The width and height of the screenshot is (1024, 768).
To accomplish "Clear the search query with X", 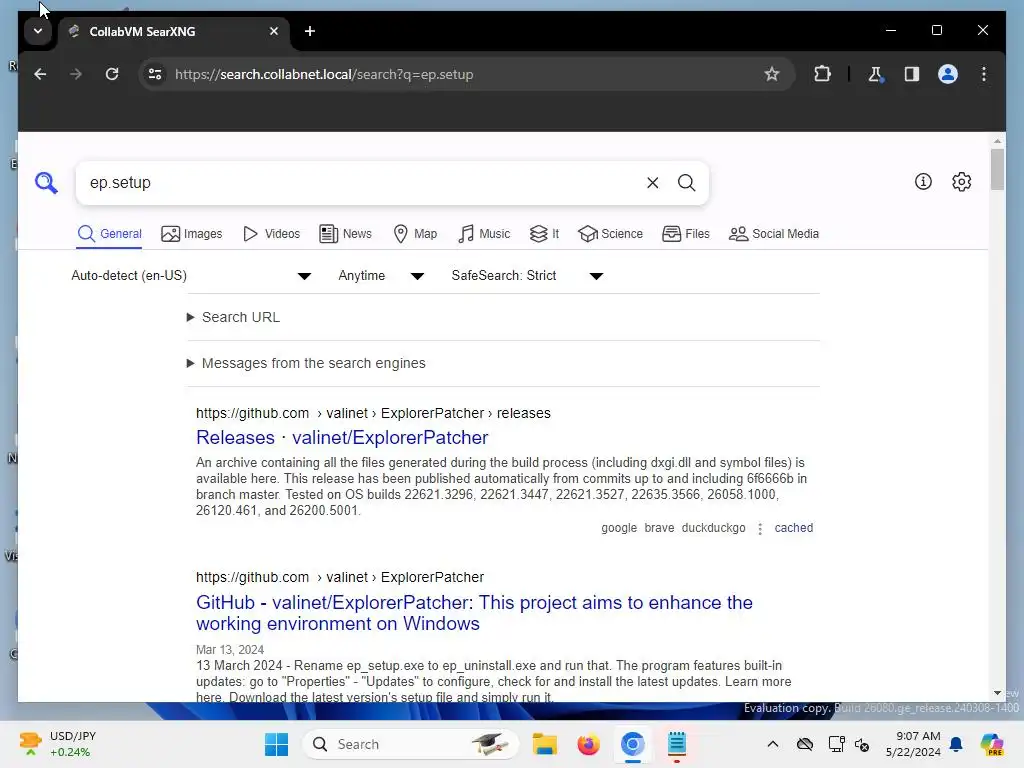I will coord(652,183).
